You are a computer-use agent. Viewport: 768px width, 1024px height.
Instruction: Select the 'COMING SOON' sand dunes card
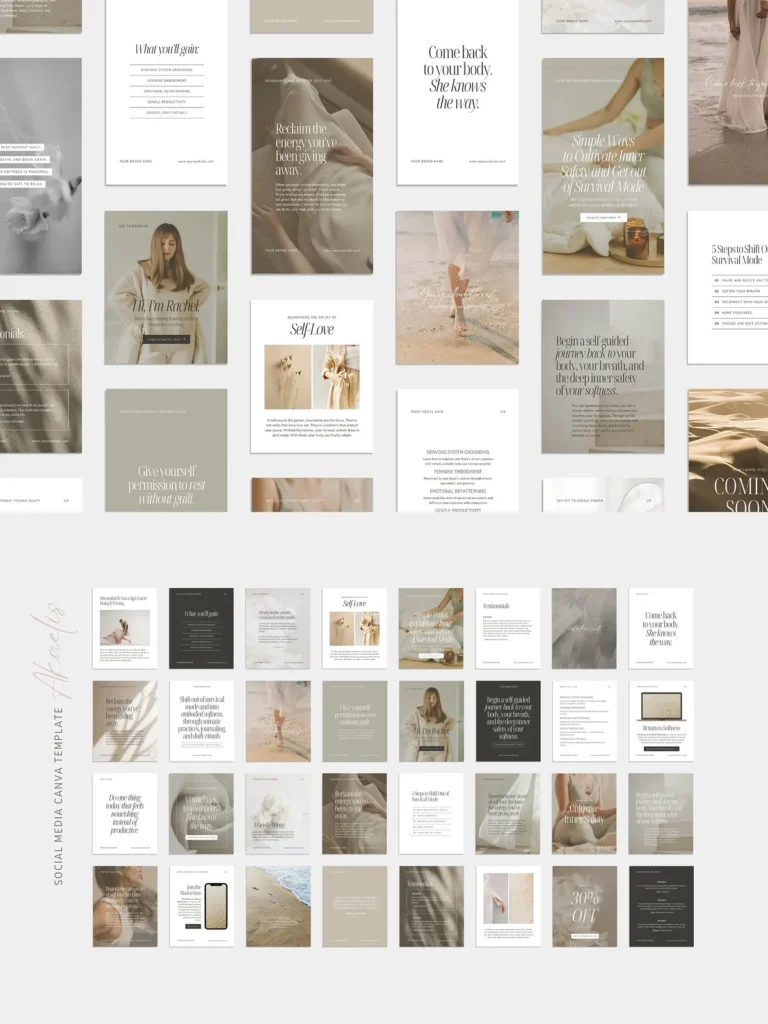click(x=728, y=451)
